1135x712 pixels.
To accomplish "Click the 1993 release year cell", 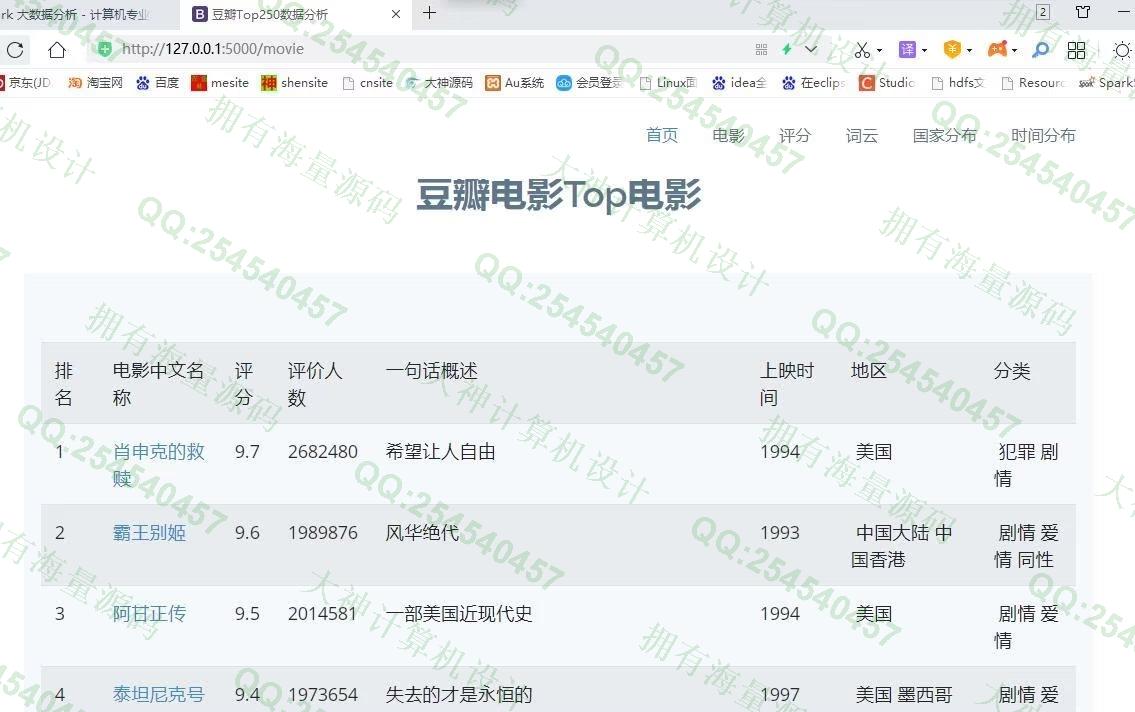I will tap(780, 533).
